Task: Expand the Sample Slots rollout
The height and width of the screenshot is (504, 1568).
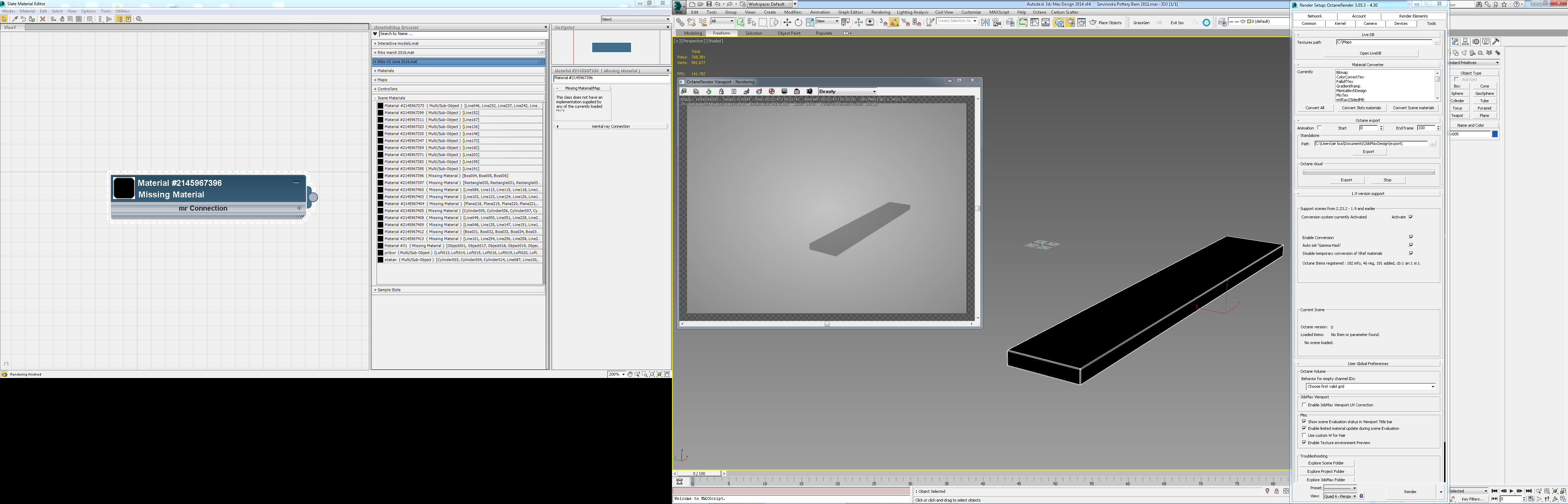Action: (x=389, y=290)
